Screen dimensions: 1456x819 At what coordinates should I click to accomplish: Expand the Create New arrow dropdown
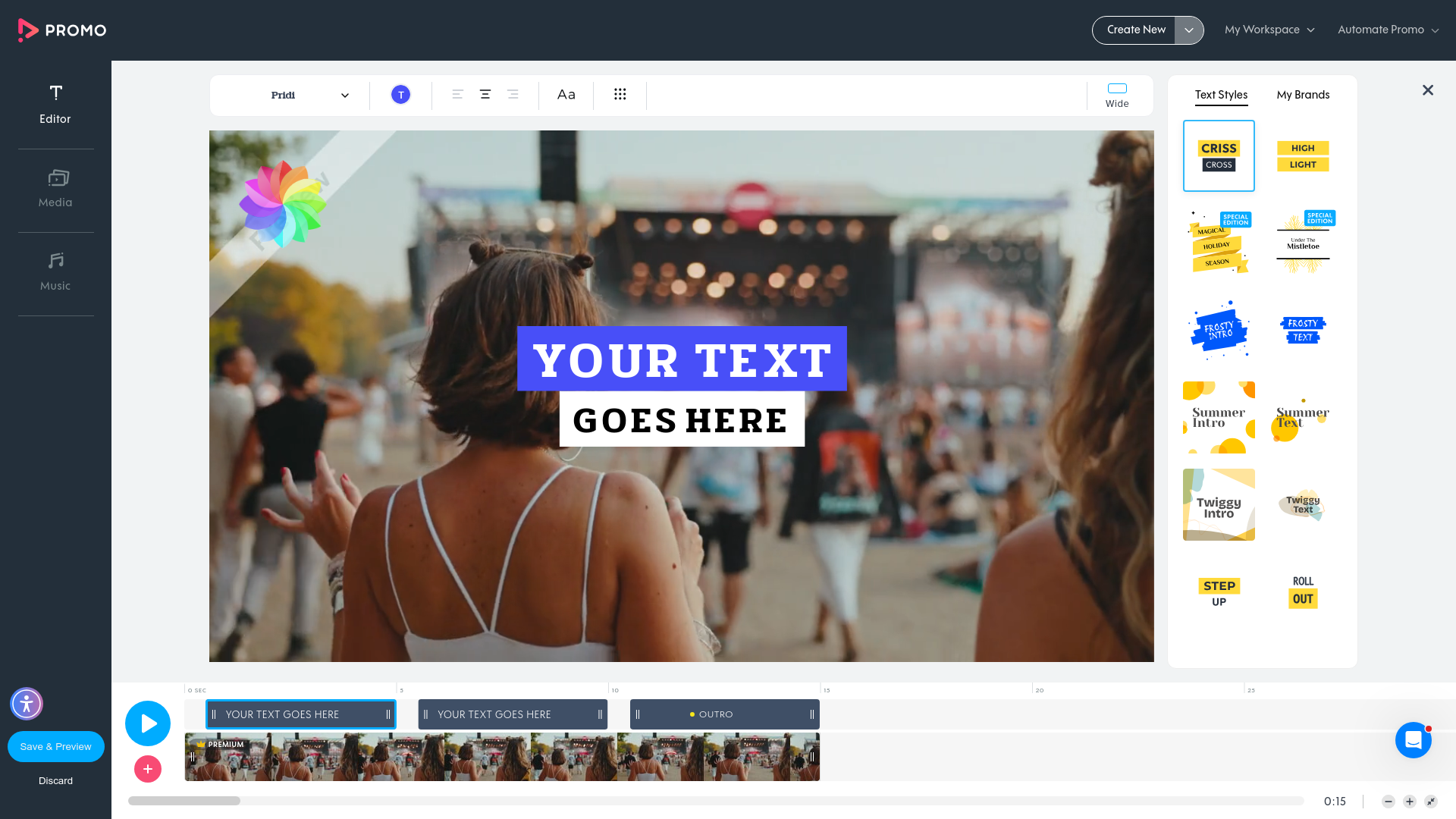pos(1189,30)
